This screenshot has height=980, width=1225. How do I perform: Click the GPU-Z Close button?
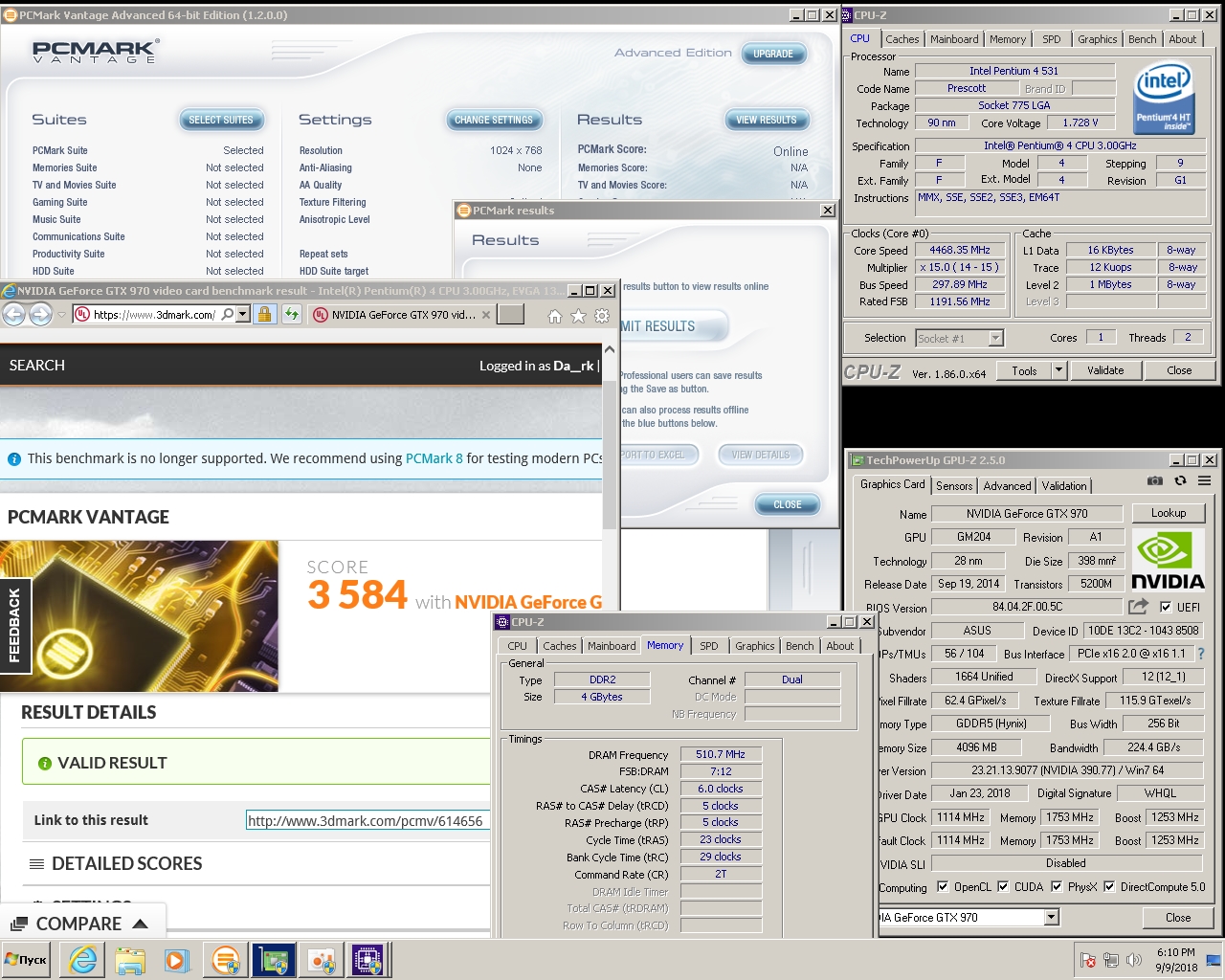[1178, 917]
